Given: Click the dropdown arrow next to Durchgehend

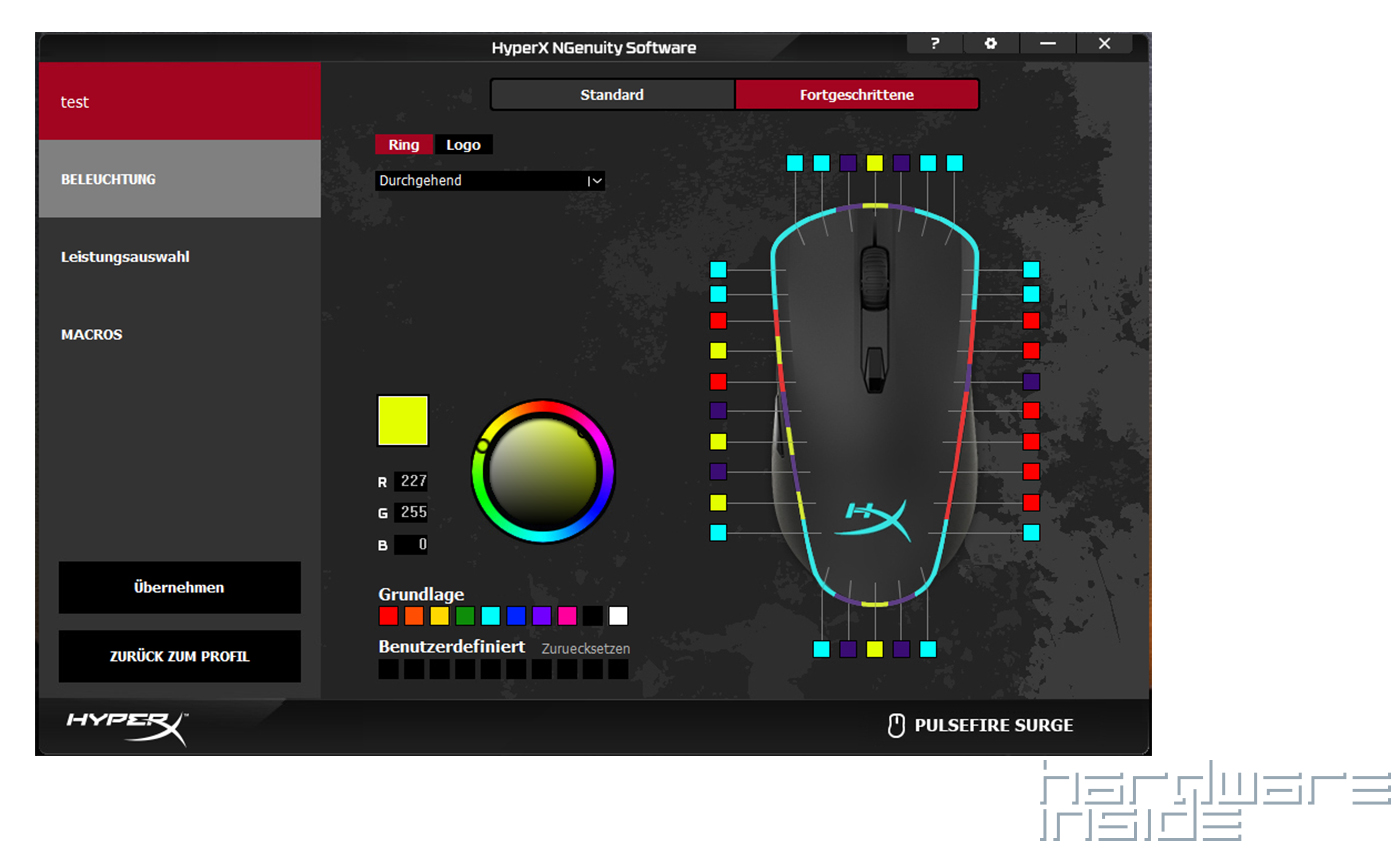Looking at the screenshot, I should point(596,181).
